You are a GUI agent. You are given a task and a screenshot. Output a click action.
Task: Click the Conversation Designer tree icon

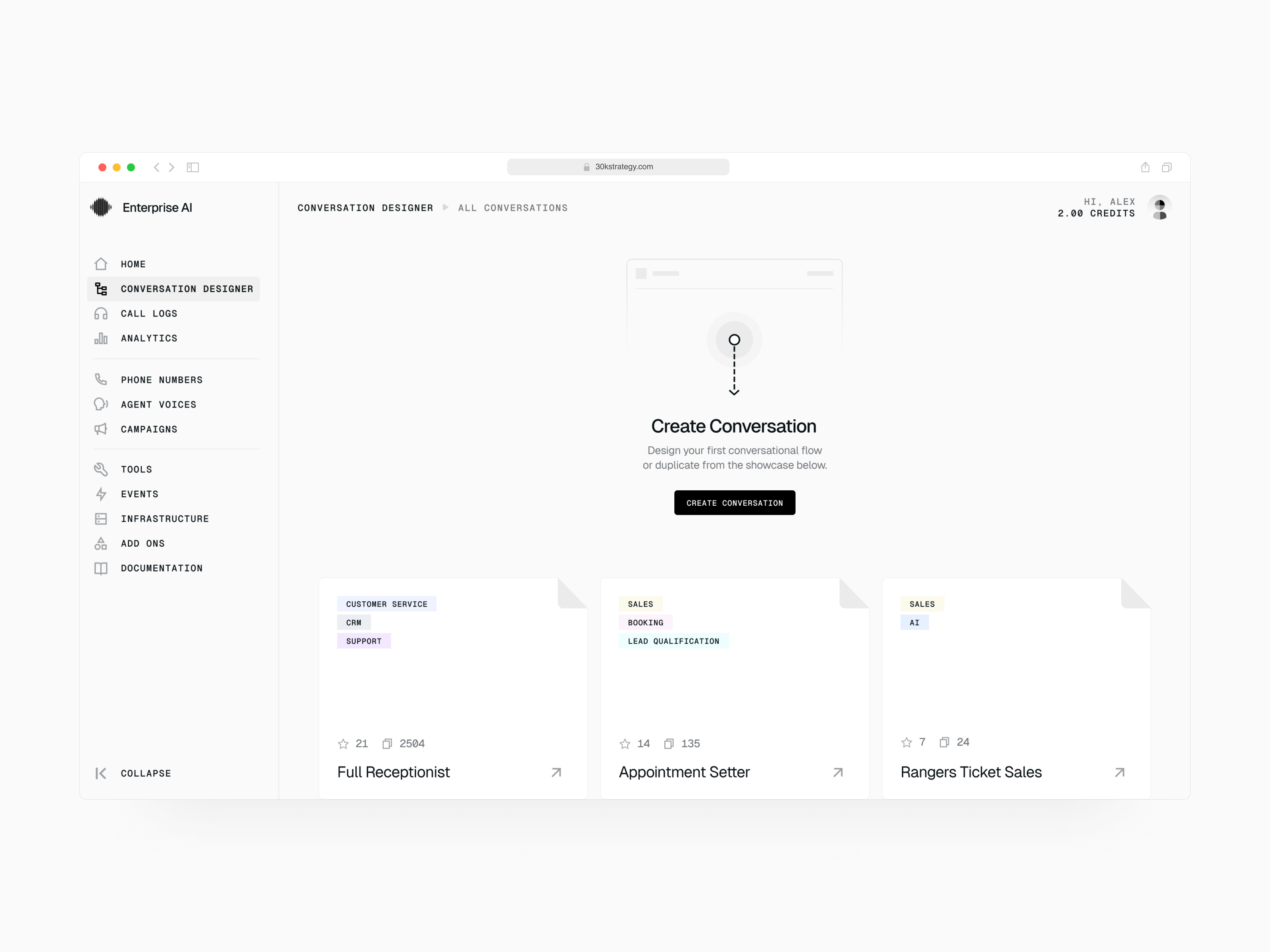(101, 289)
